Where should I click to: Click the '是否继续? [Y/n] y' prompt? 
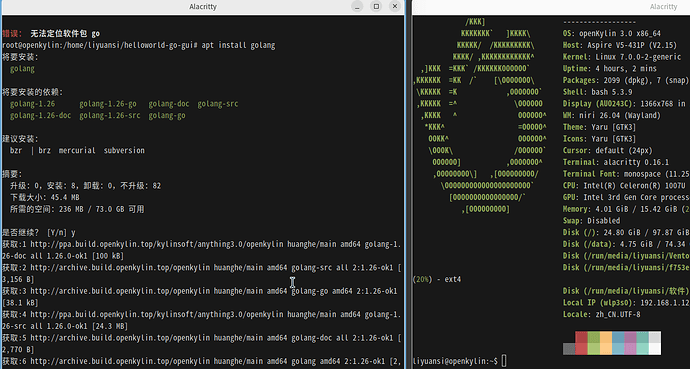(39, 233)
